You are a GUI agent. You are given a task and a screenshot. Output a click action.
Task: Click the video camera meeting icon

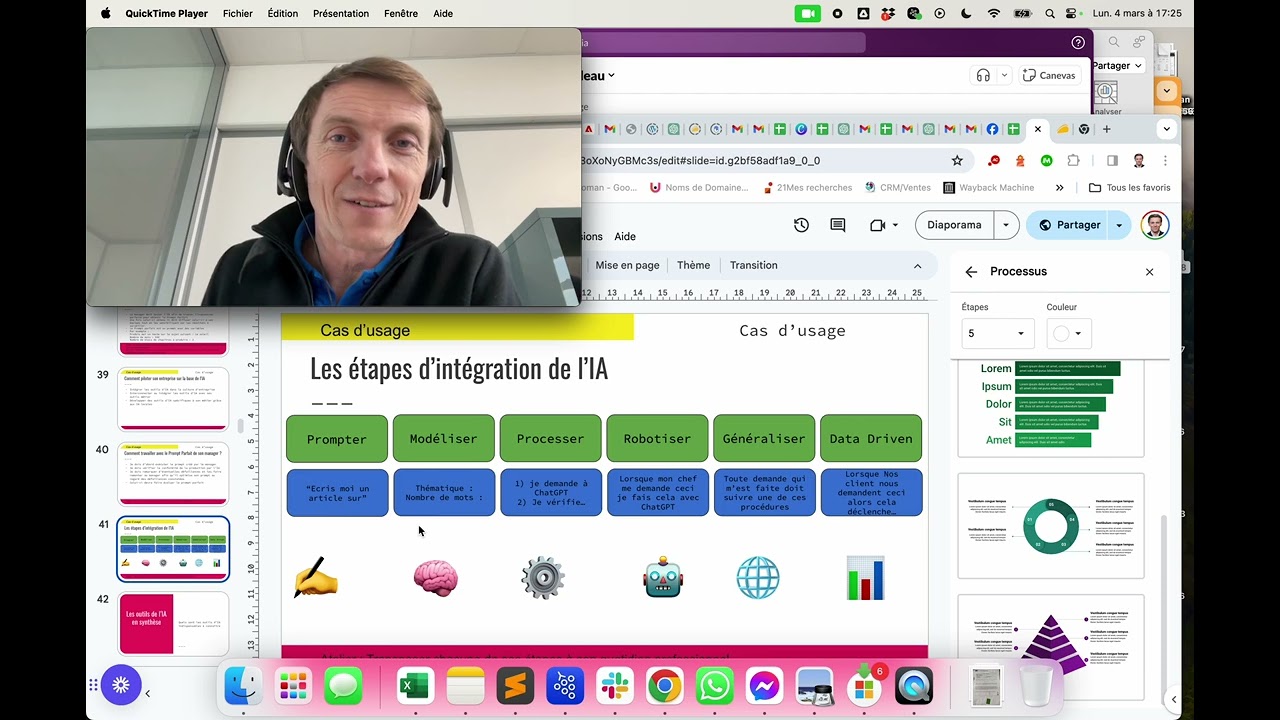(x=878, y=225)
